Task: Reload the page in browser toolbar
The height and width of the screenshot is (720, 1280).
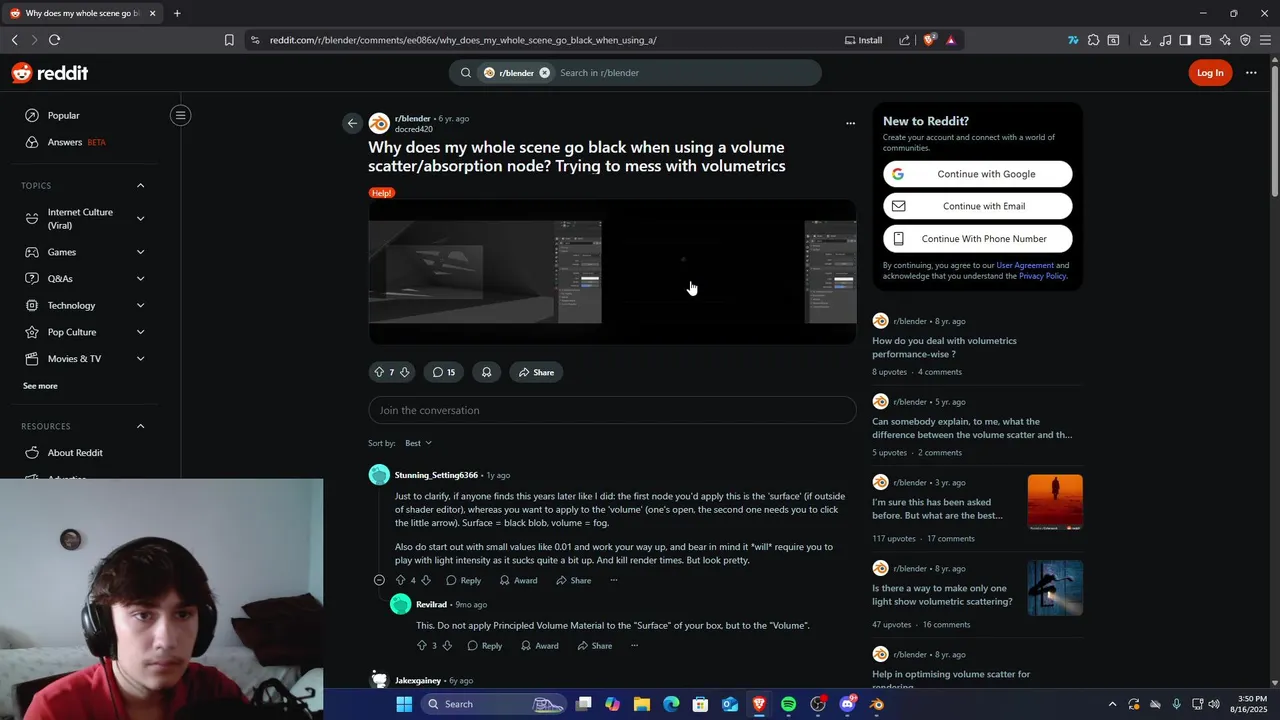Action: coord(54,40)
